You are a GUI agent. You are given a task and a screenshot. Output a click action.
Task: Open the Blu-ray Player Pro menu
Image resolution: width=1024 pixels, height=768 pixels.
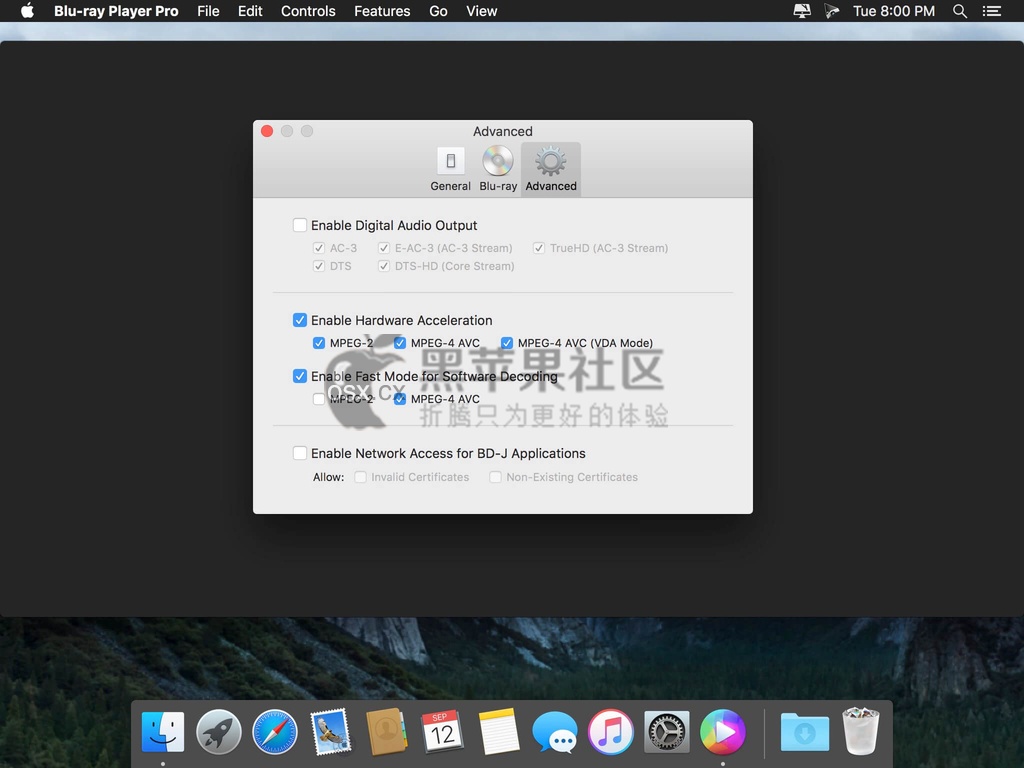tap(116, 11)
